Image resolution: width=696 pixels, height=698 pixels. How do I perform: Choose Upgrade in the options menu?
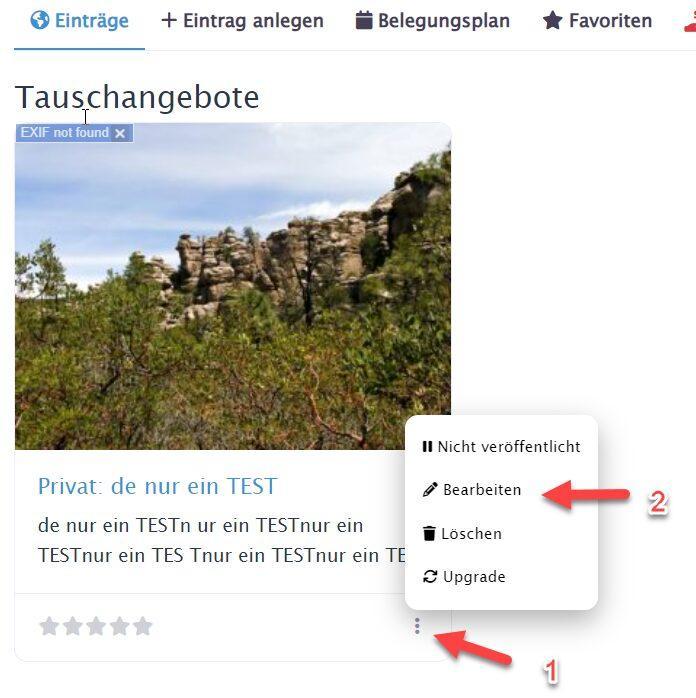point(464,577)
